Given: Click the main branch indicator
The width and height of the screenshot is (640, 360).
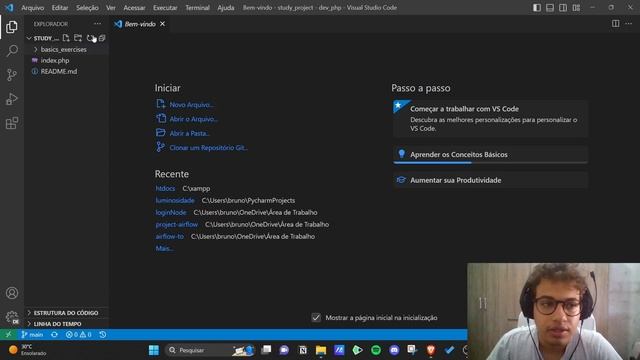Looking at the screenshot, I should click(x=32, y=334).
